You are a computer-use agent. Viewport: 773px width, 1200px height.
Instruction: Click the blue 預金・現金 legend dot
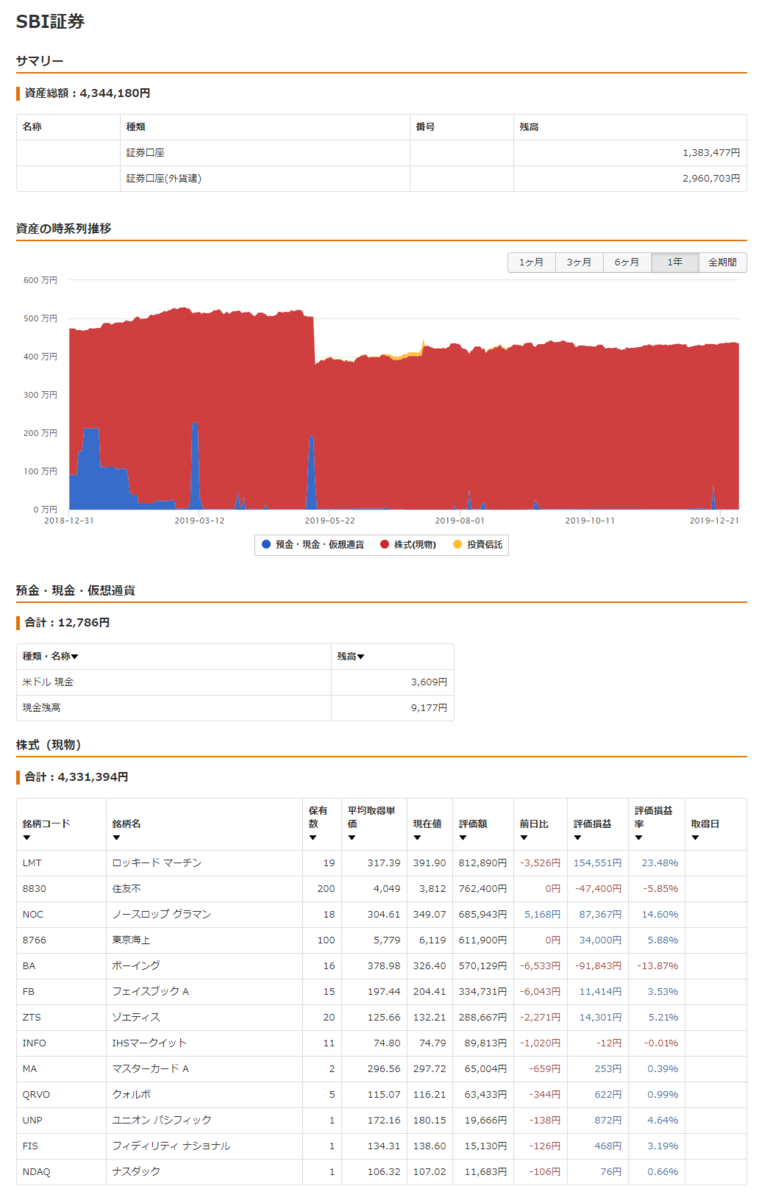pyautogui.click(x=265, y=544)
